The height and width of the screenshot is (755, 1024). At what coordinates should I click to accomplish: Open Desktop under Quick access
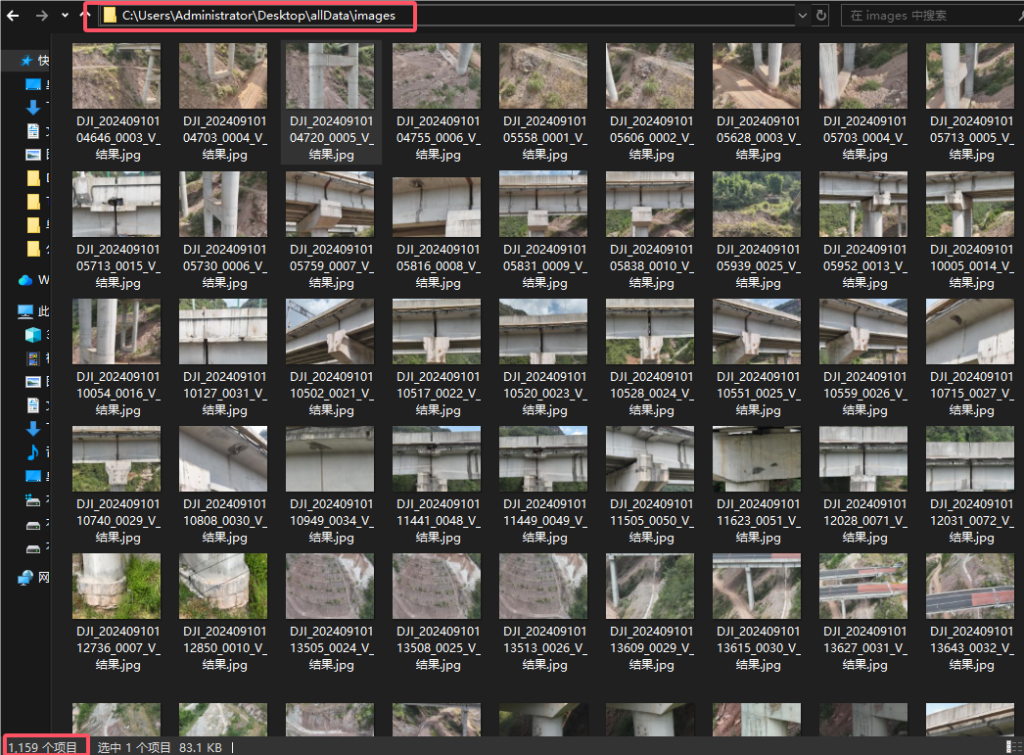point(33,84)
